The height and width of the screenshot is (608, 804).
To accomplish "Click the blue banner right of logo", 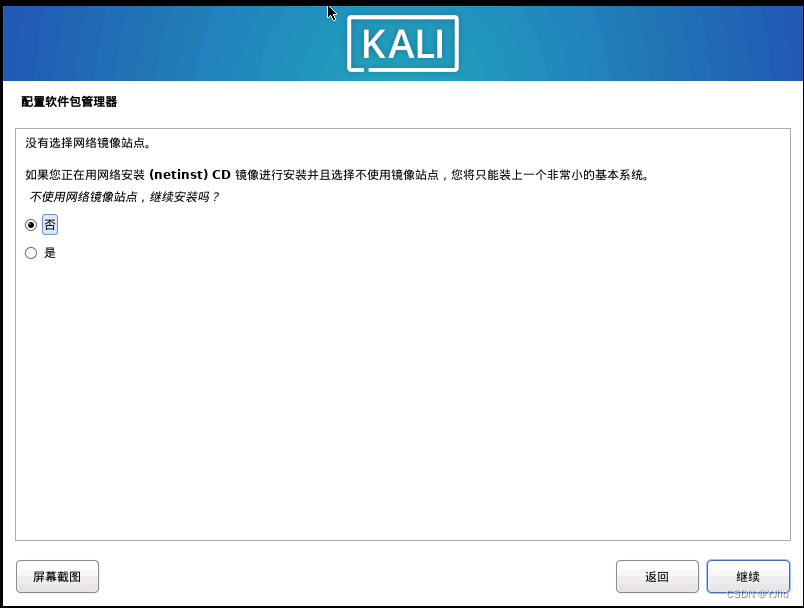I will click(x=631, y=44).
